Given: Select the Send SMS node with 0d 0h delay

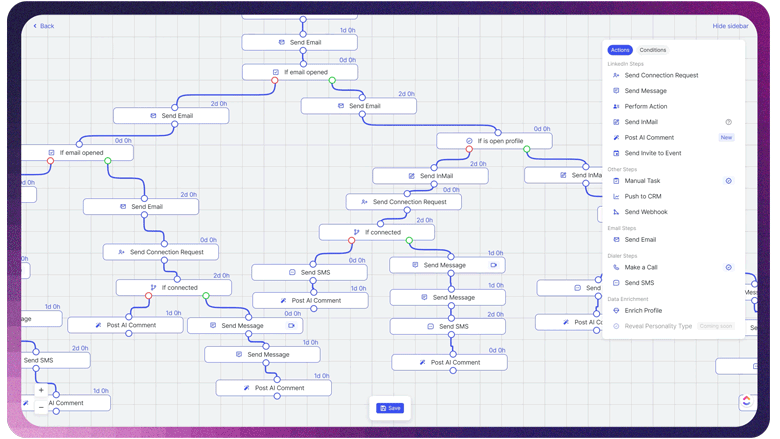Looking at the screenshot, I should [309, 272].
